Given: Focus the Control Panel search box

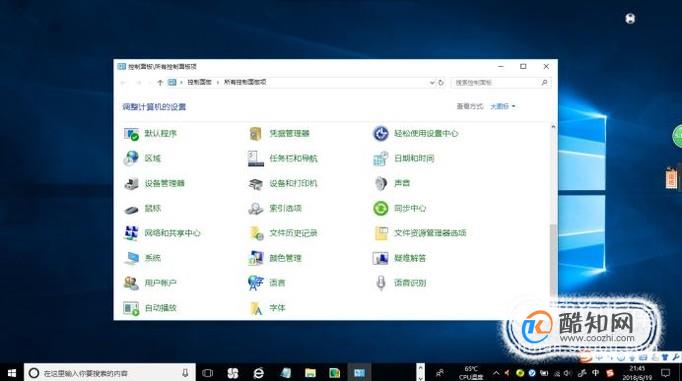Looking at the screenshot, I should 501,83.
